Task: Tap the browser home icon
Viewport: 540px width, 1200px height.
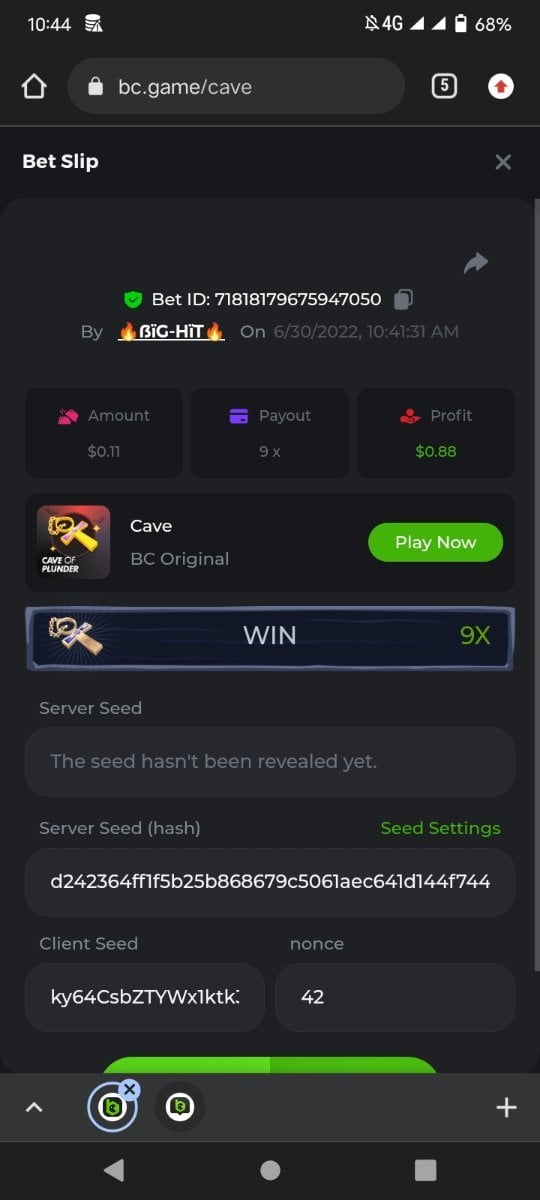Action: 34,87
